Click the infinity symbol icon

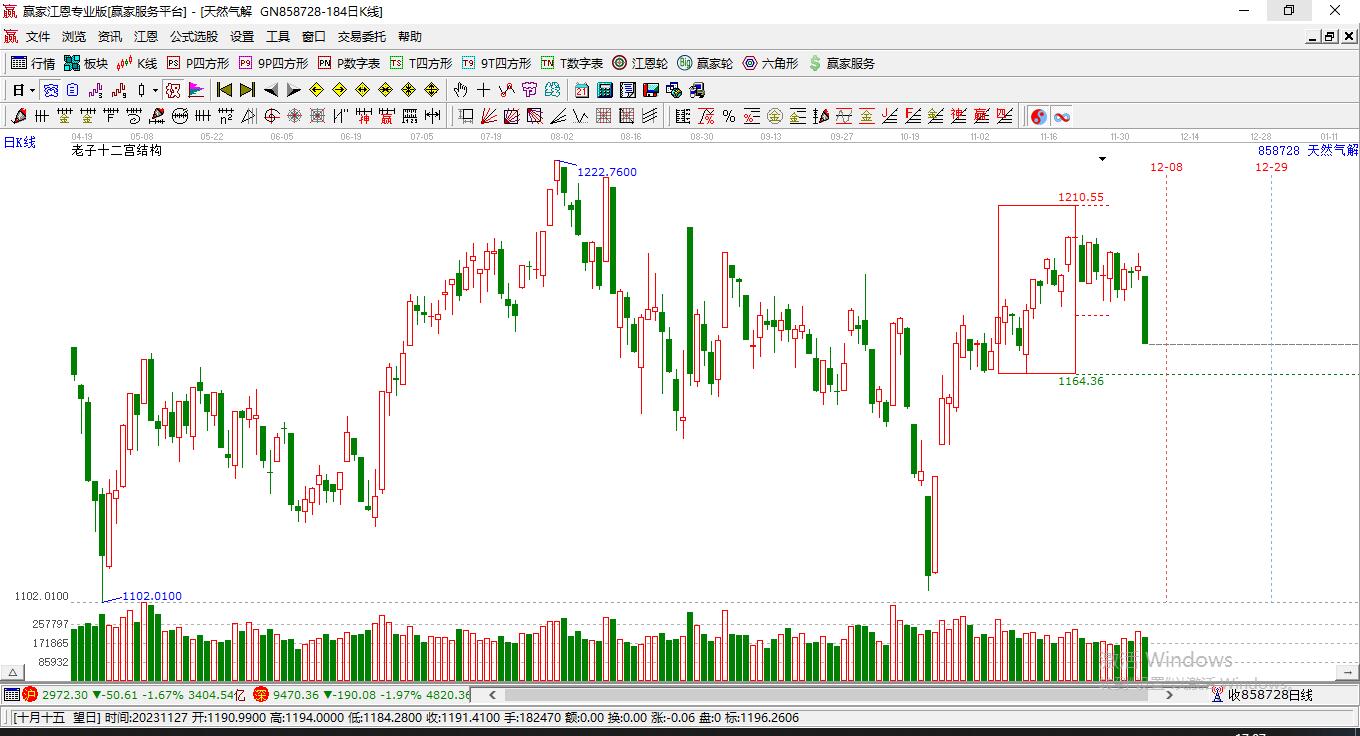1062,116
